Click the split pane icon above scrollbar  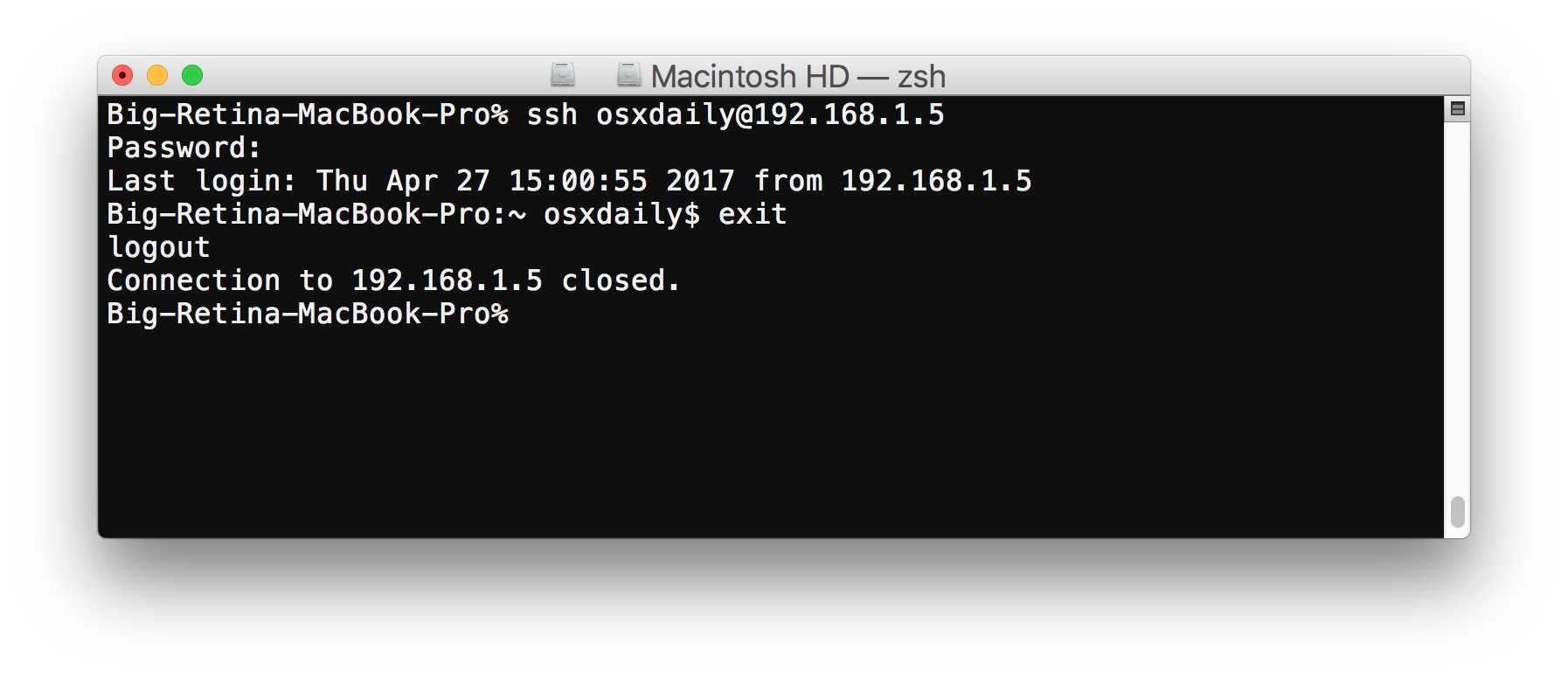coord(1457,109)
